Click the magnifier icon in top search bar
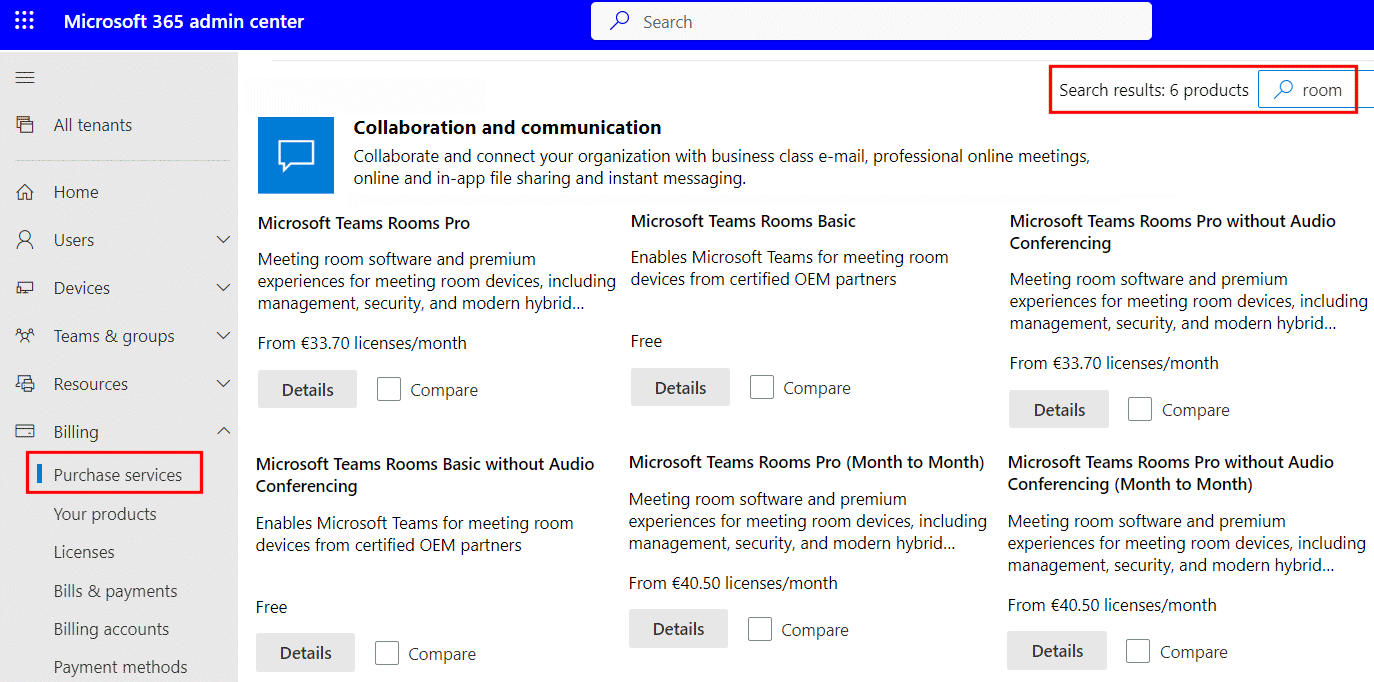This screenshot has width=1374, height=682. pyautogui.click(x=620, y=21)
